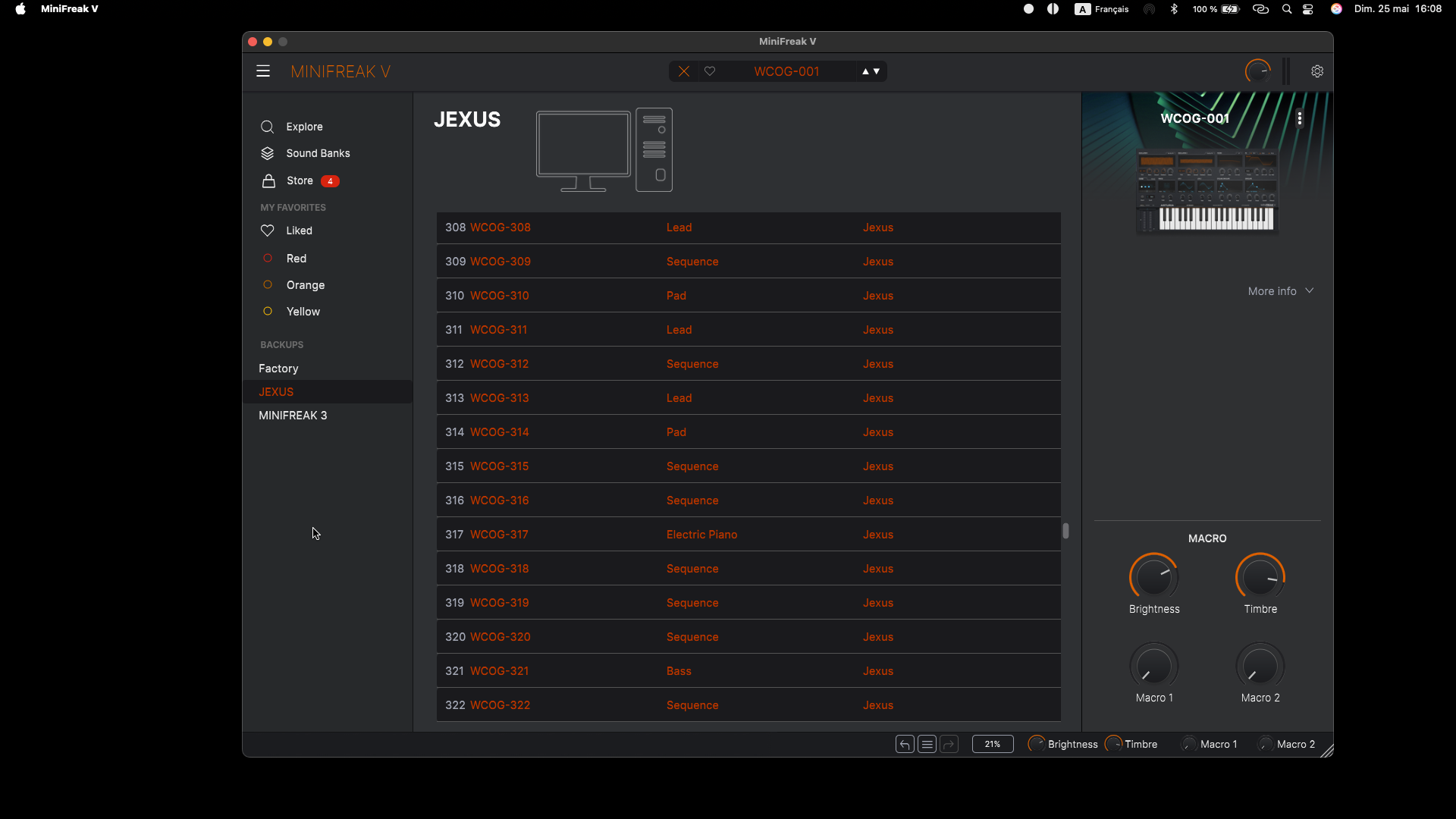The width and height of the screenshot is (1456, 819).
Task: Open settings gear icon
Action: point(1317,71)
